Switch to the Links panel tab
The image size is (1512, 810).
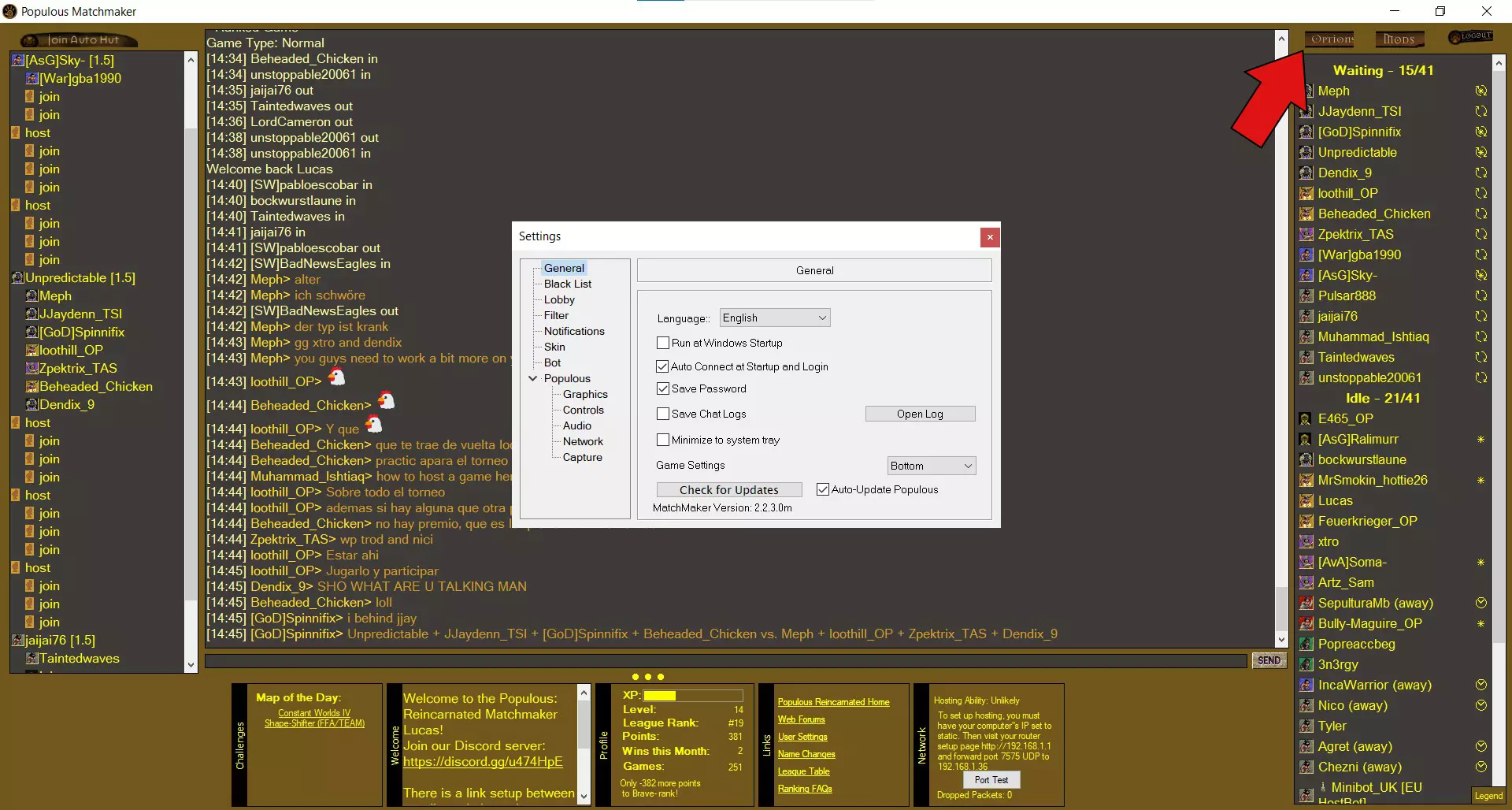point(767,745)
